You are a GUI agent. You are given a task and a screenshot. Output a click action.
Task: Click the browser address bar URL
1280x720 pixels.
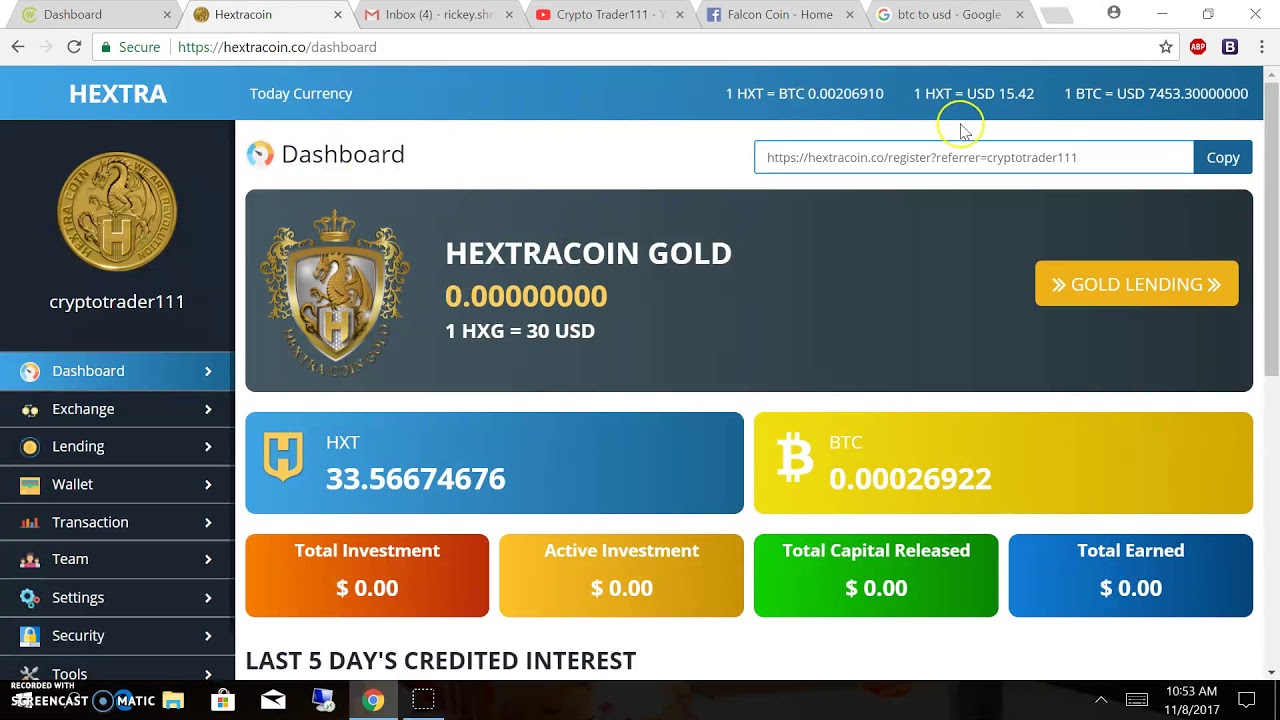point(277,47)
